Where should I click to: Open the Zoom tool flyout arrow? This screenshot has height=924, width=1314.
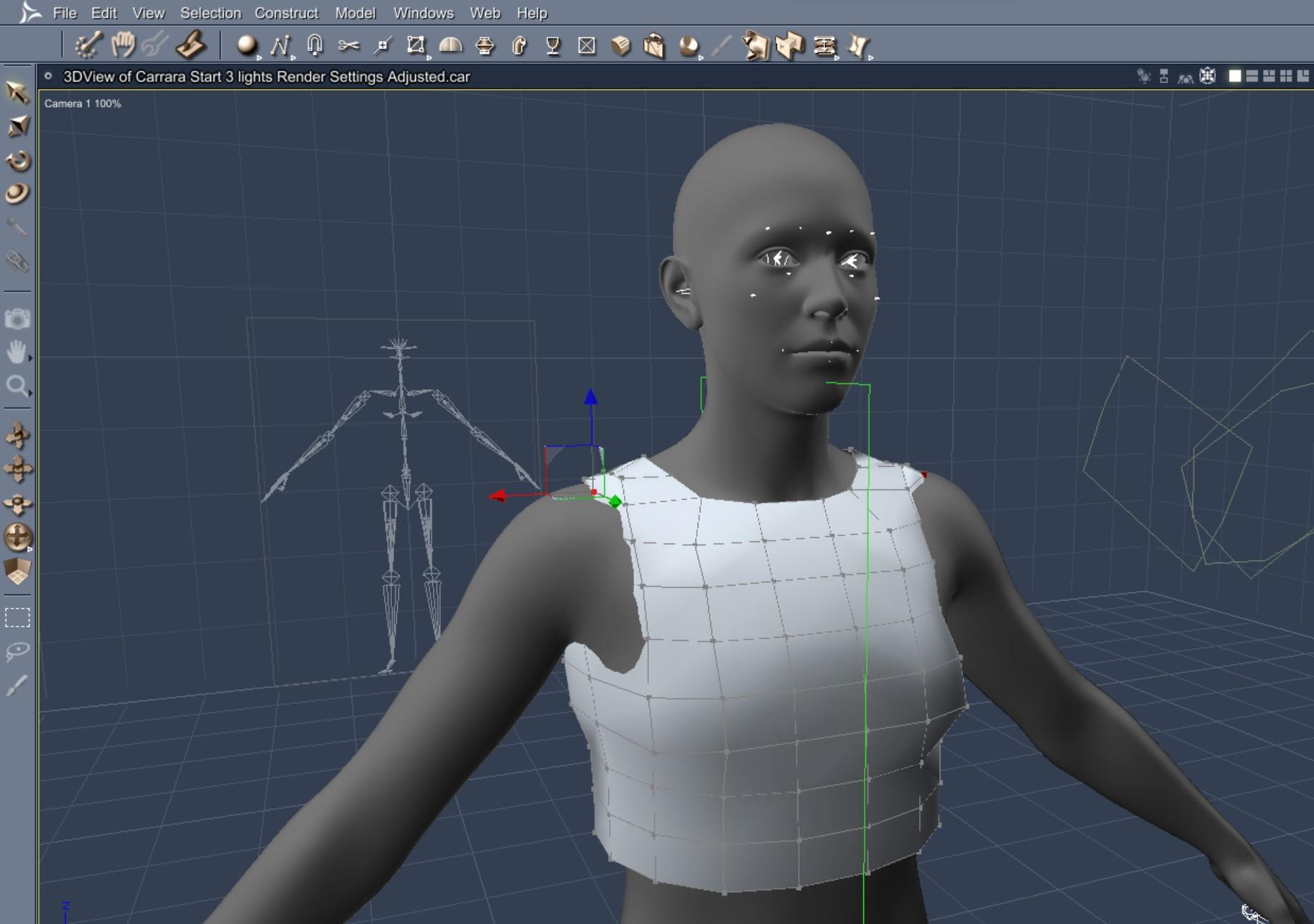tap(30, 393)
